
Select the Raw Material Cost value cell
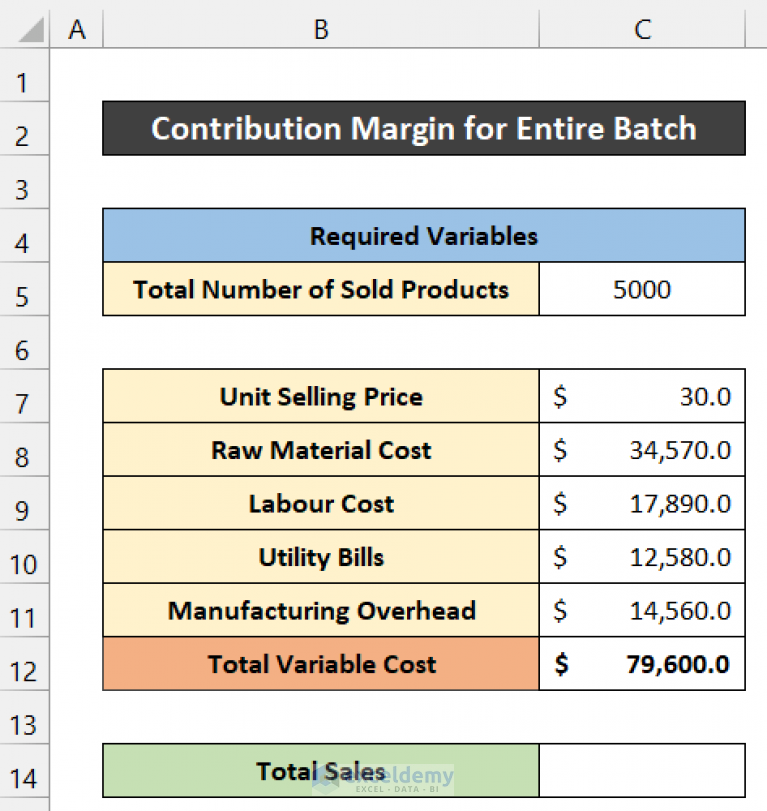[641, 450]
